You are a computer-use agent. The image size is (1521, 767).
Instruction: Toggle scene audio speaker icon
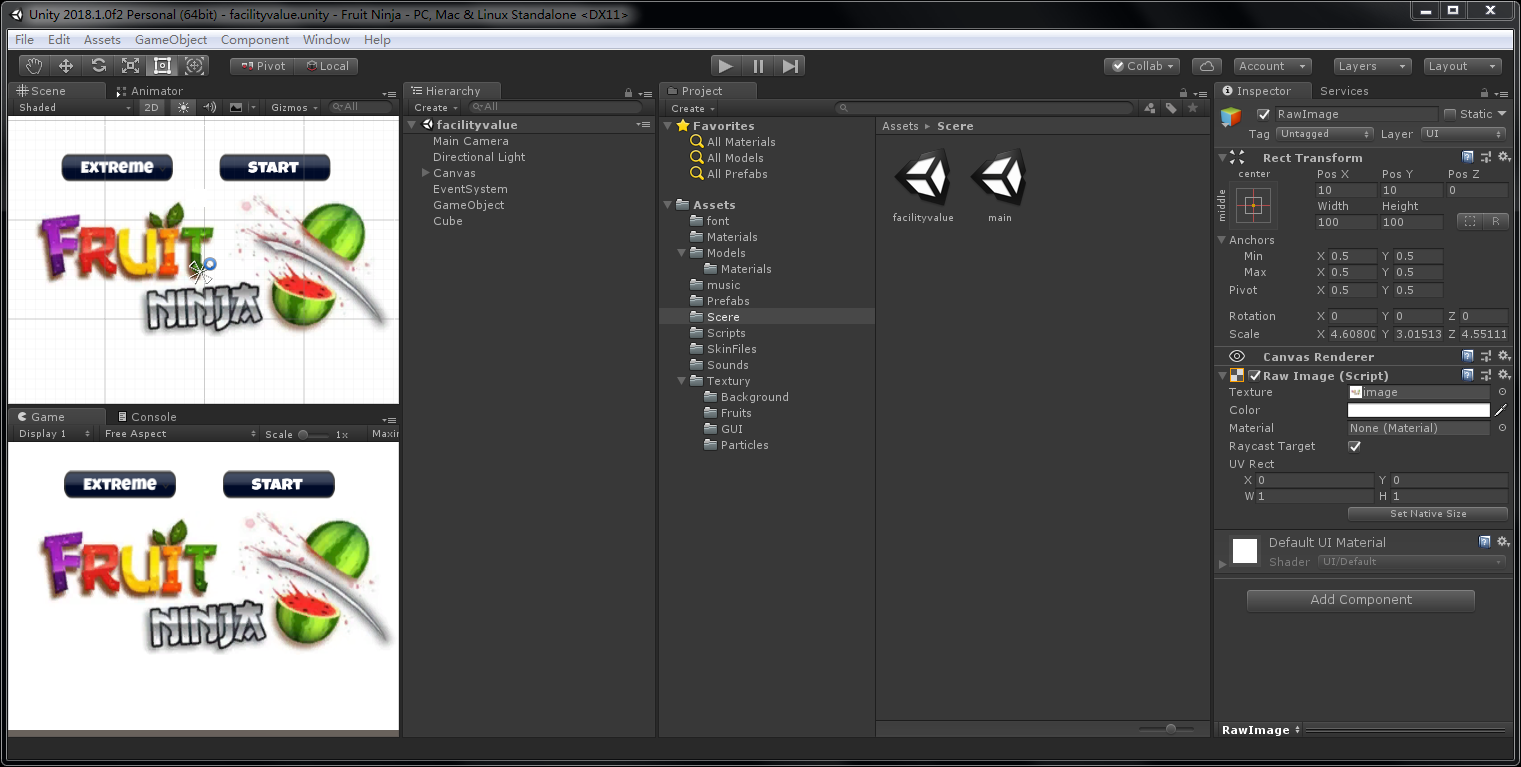[x=209, y=107]
